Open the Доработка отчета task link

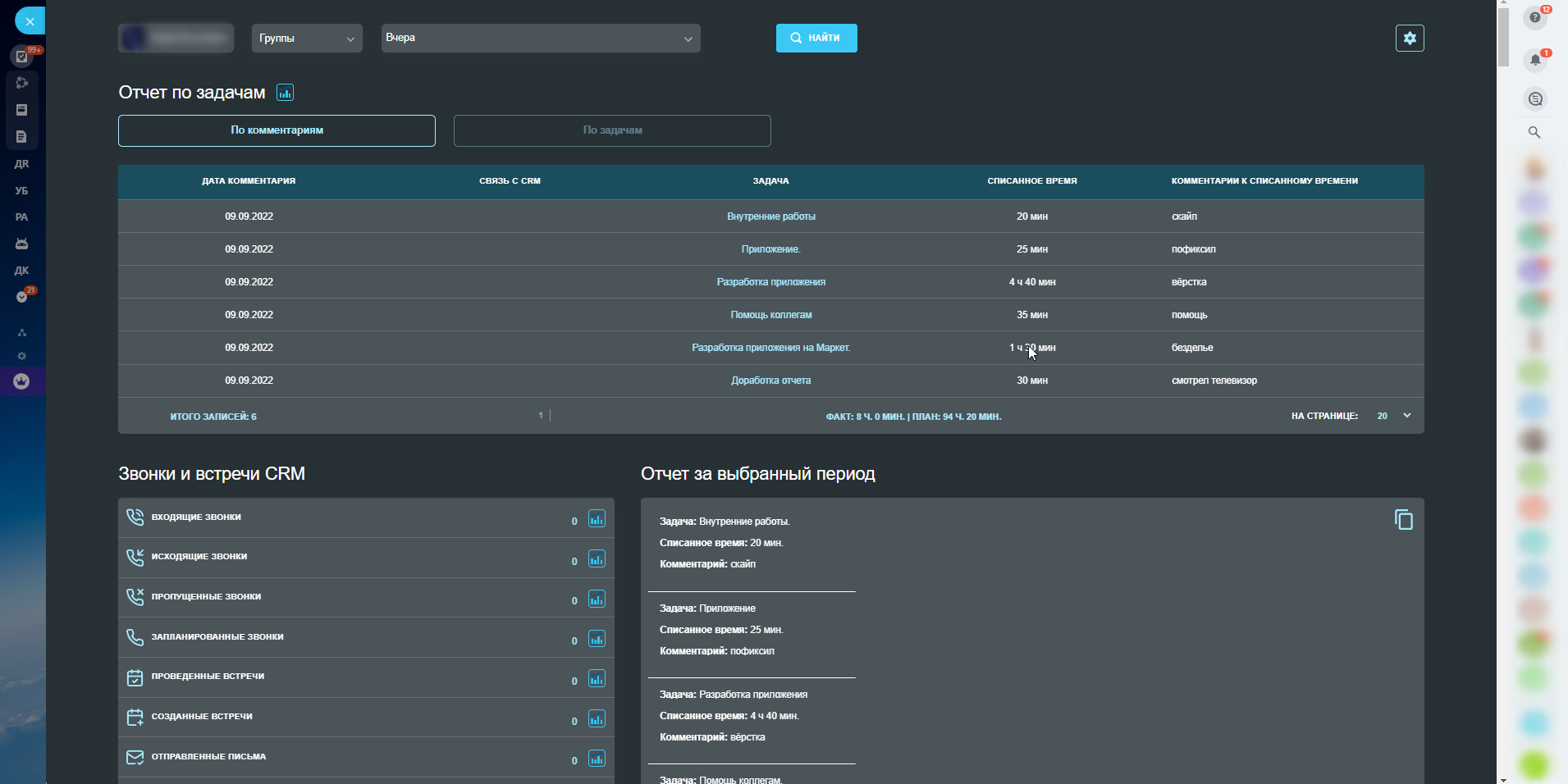click(770, 381)
